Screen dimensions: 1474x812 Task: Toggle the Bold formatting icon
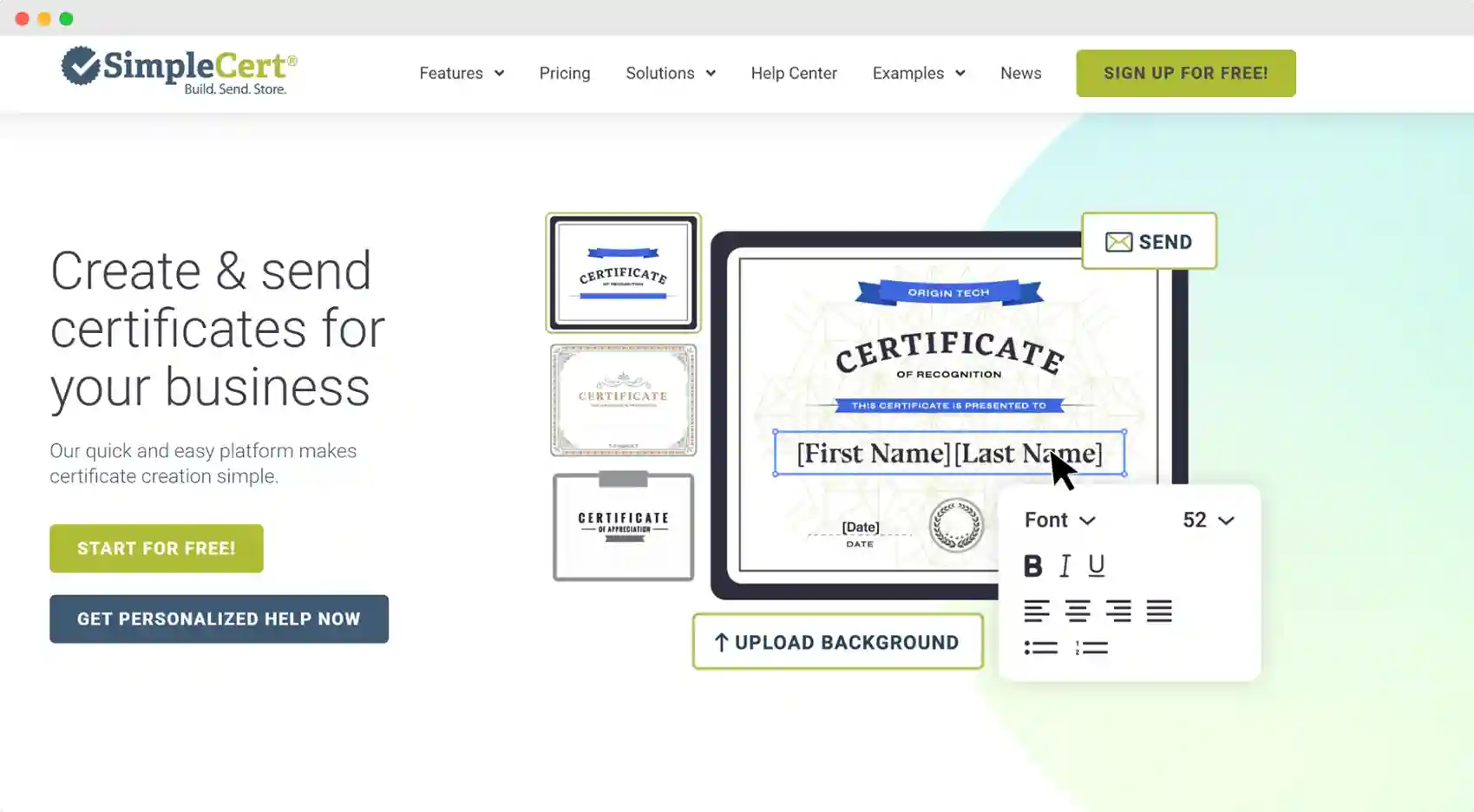pos(1032,566)
